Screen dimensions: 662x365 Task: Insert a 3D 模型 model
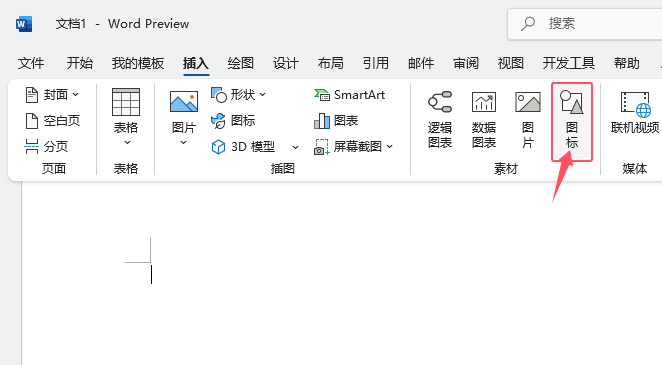click(244, 147)
